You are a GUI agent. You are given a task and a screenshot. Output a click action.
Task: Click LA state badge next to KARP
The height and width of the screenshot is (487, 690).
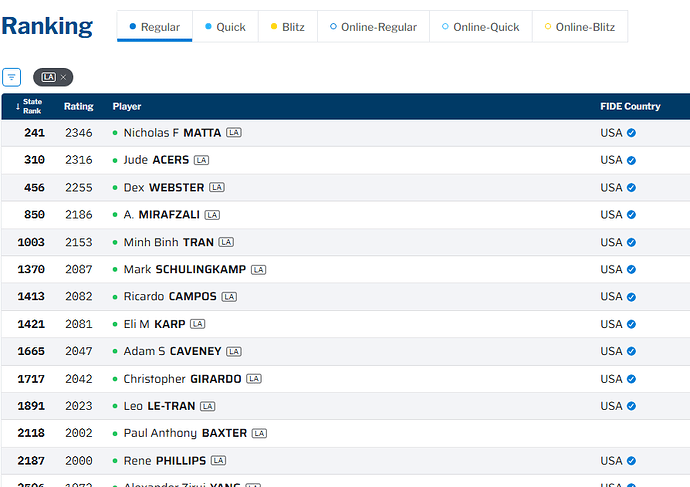pos(198,324)
